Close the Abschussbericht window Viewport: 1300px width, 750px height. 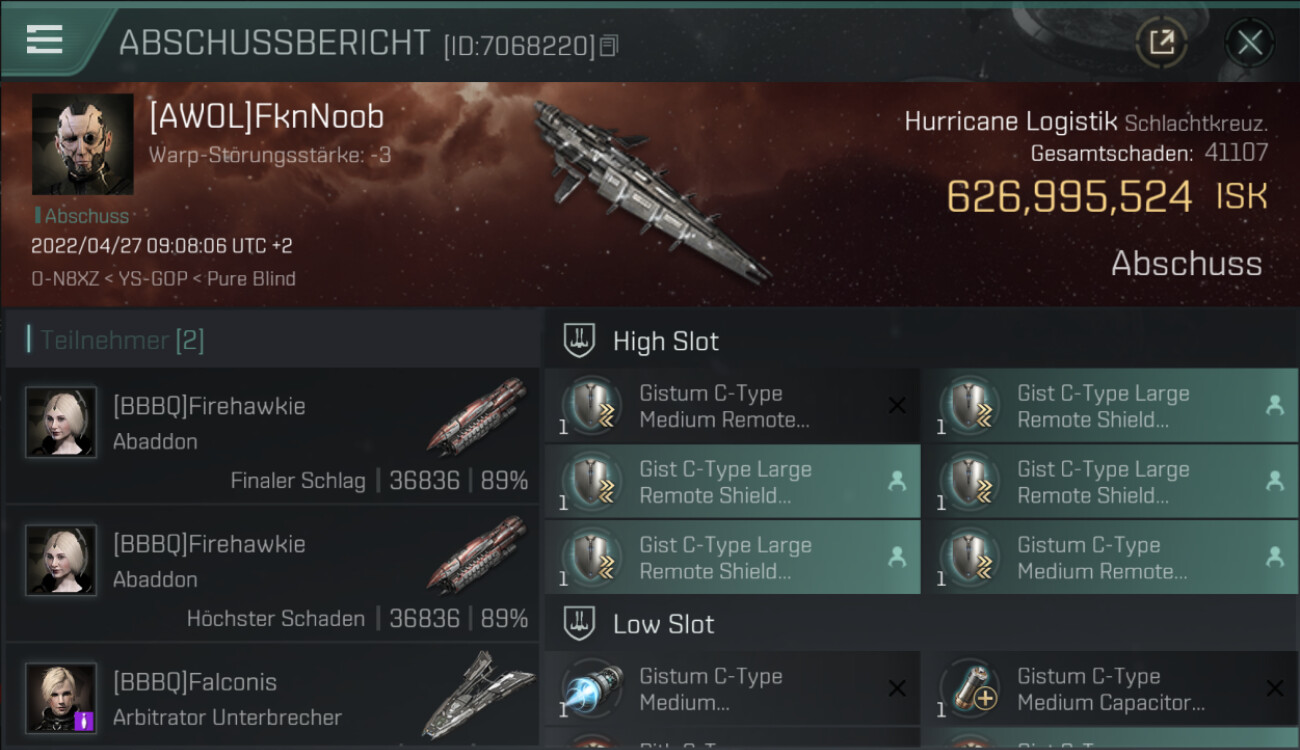(x=1249, y=42)
